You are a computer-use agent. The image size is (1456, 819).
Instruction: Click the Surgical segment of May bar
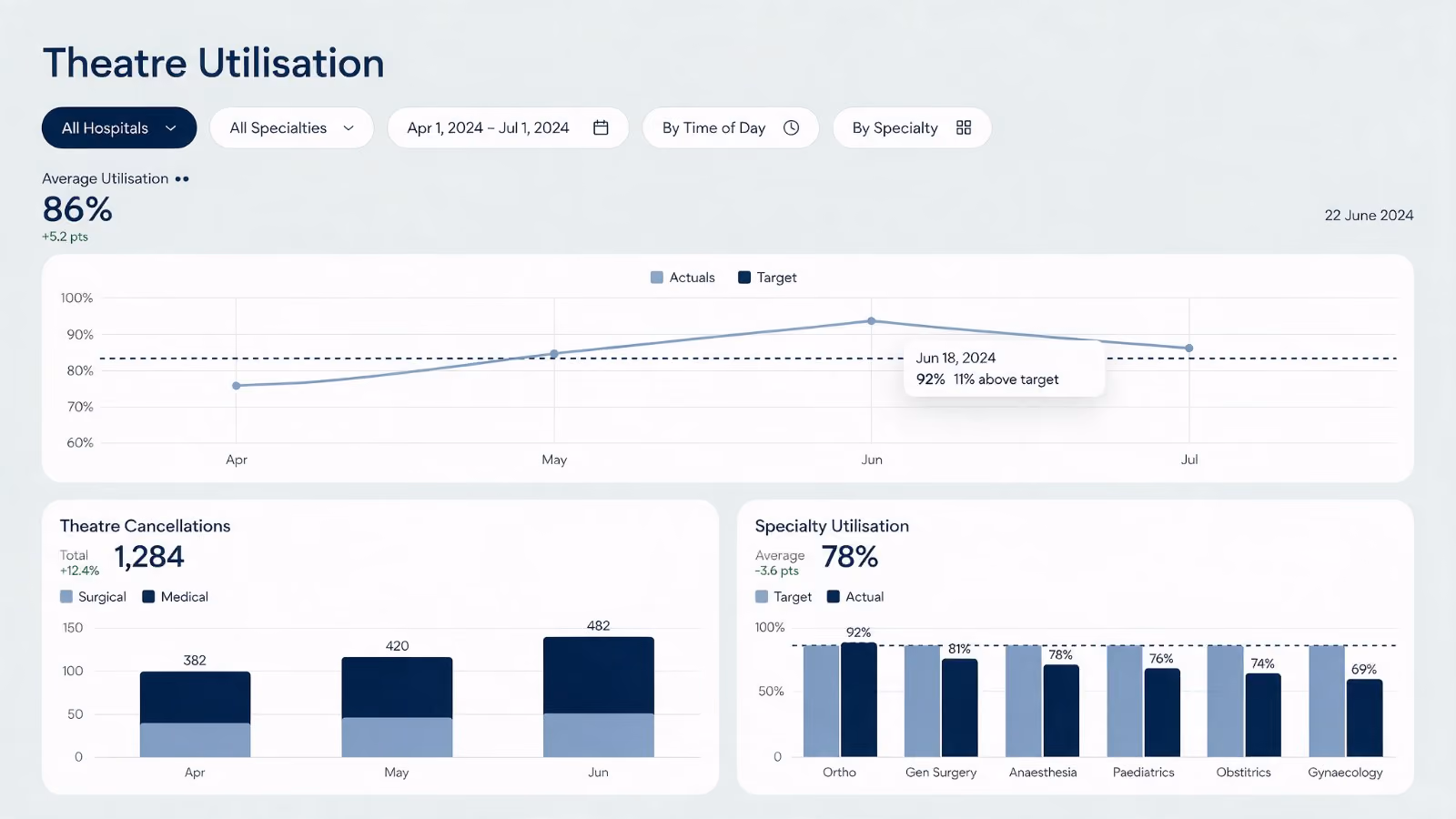(x=397, y=737)
